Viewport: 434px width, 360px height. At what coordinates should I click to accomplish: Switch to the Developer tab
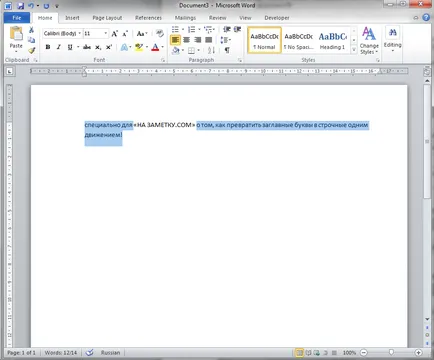pos(277,18)
